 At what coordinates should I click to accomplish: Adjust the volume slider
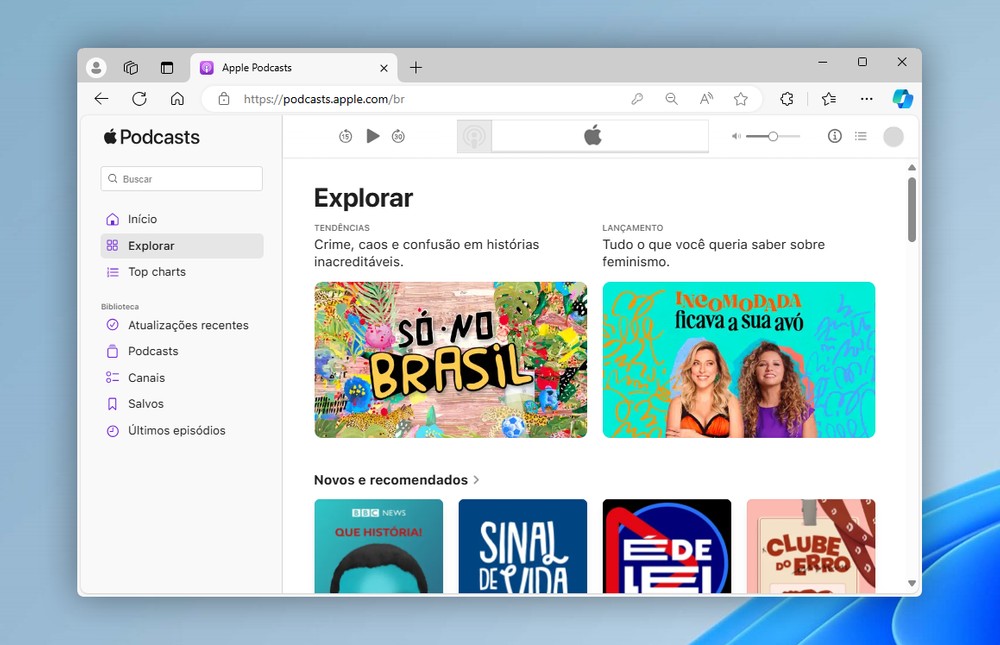click(773, 136)
